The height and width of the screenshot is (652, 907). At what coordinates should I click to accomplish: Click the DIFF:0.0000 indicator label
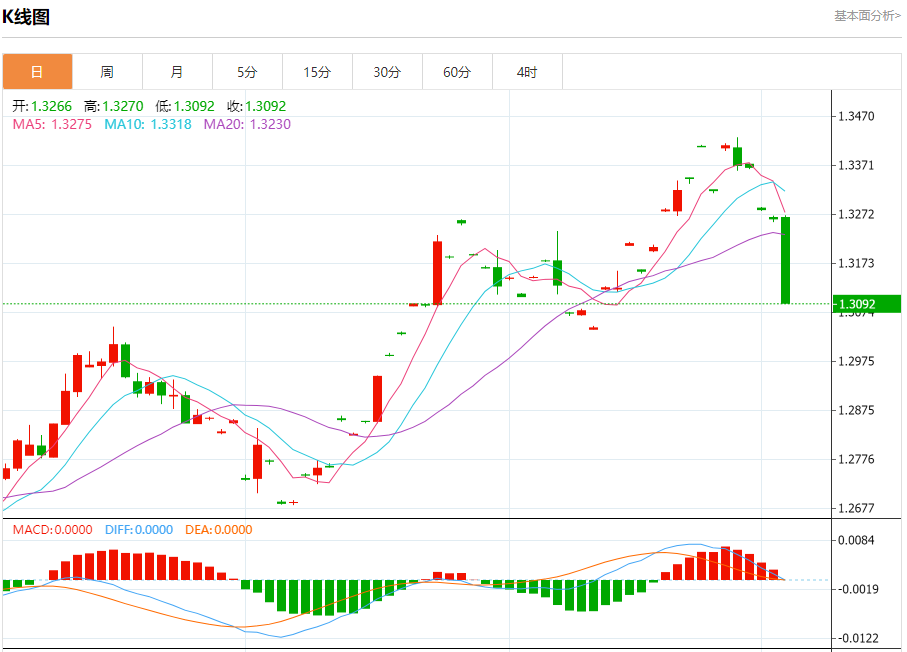pyautogui.click(x=139, y=529)
